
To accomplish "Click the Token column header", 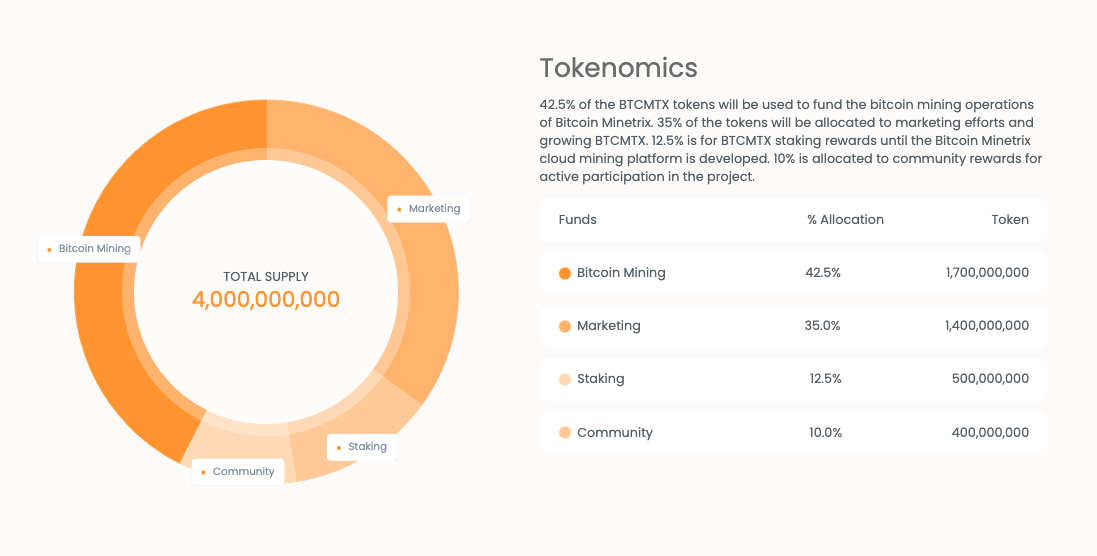I will pos(1010,220).
